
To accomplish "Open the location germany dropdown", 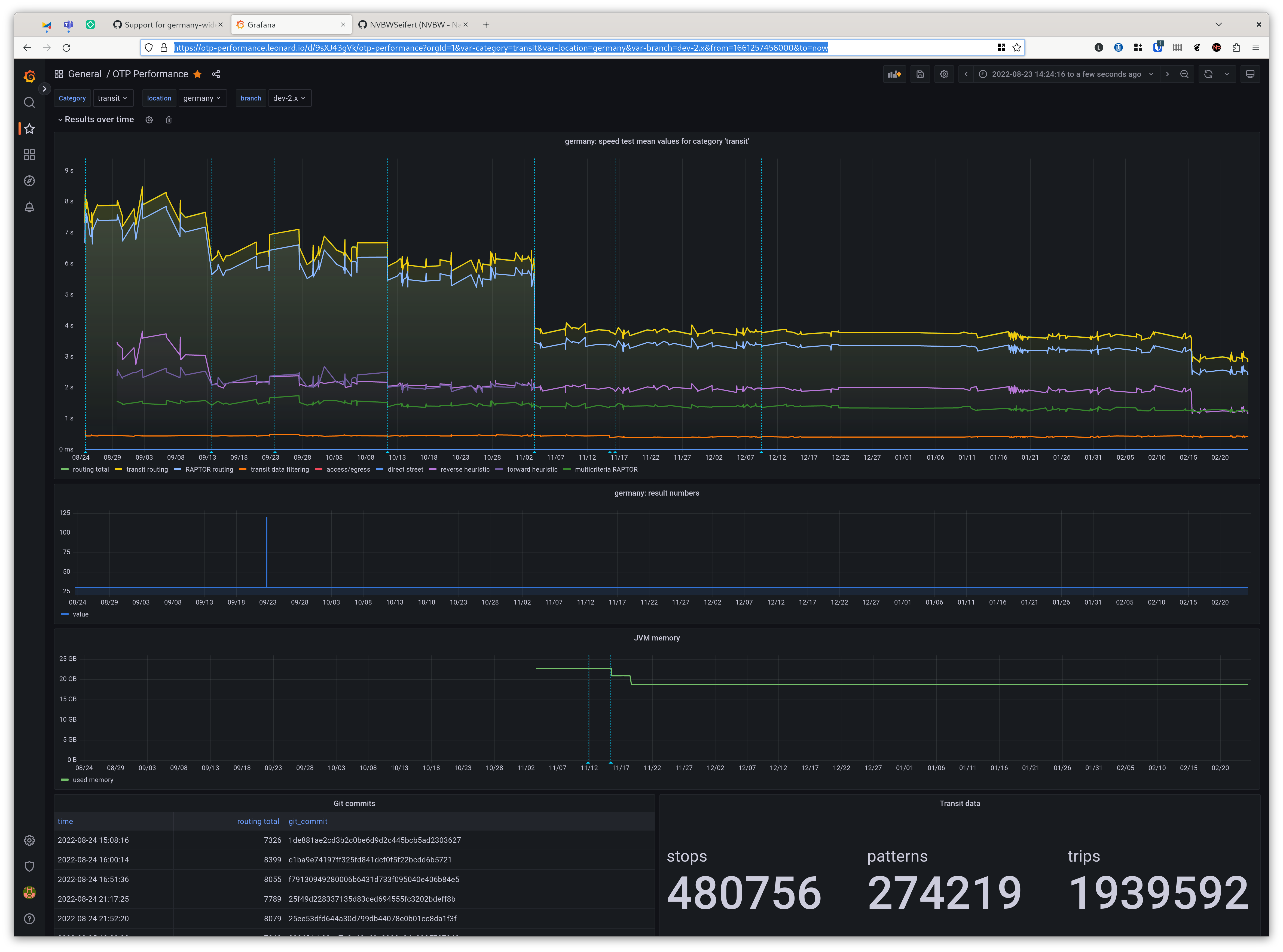I will pos(202,98).
